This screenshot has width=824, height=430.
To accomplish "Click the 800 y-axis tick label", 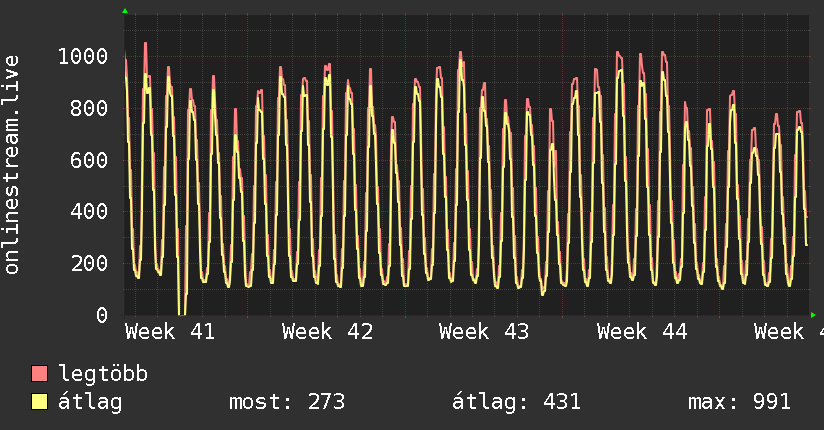I will 89,108.
